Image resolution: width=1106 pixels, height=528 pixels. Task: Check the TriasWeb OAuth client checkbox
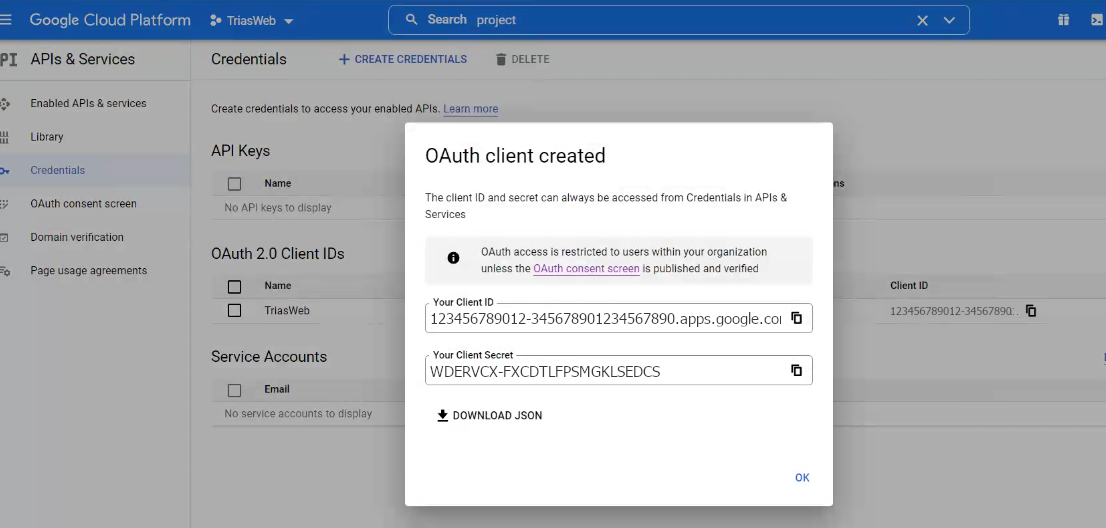pos(234,311)
